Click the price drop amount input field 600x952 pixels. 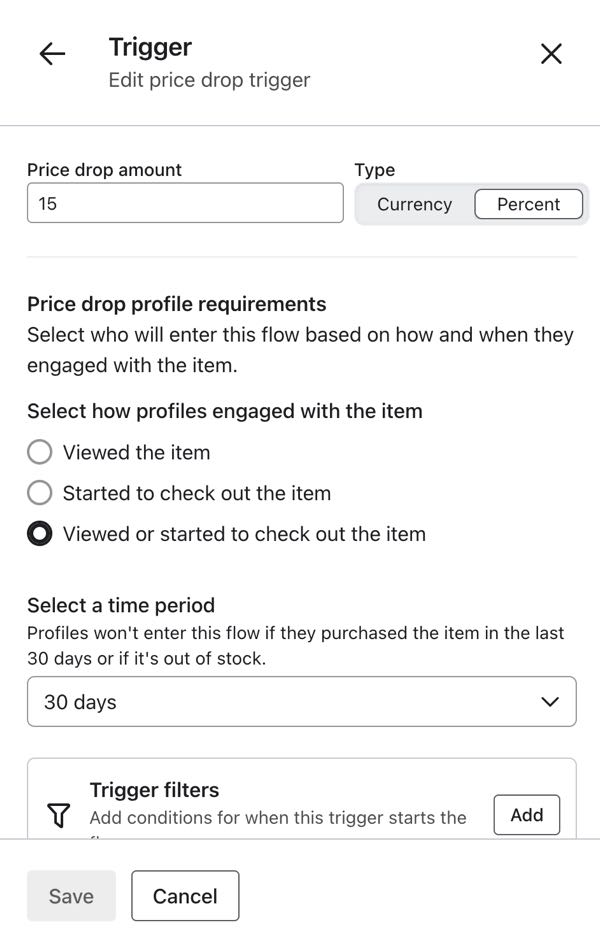click(x=185, y=203)
